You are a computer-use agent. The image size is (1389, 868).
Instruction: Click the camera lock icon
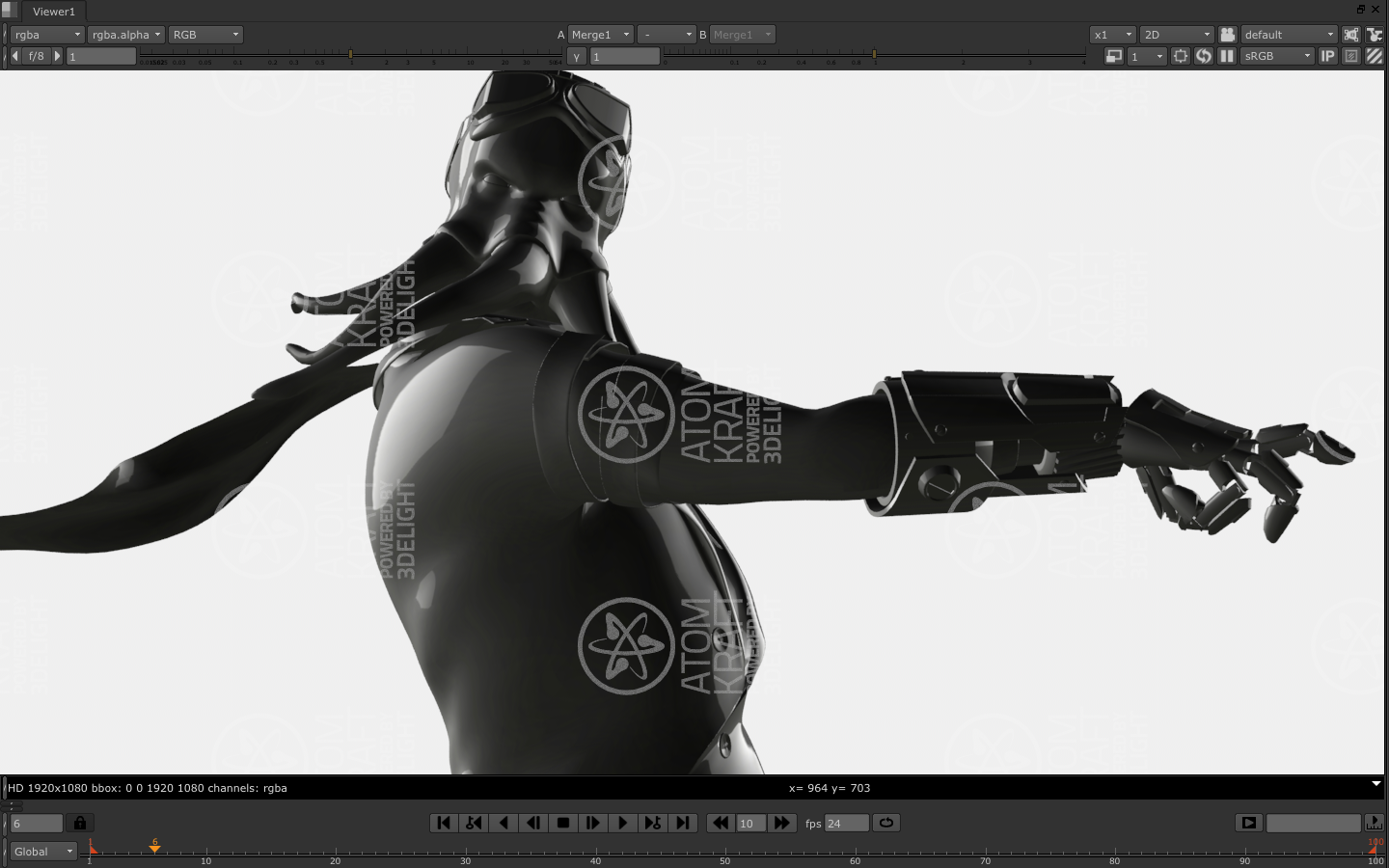1227,35
